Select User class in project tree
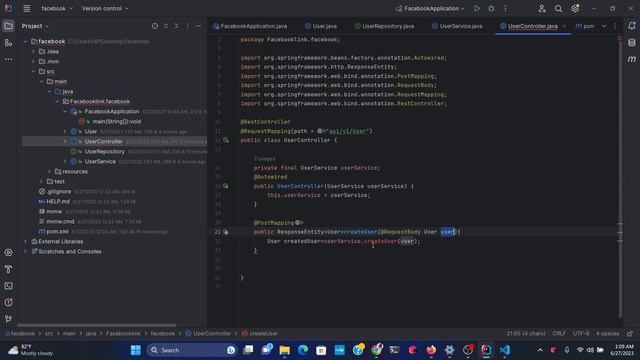Image resolution: width=640 pixels, height=360 pixels. (91, 131)
